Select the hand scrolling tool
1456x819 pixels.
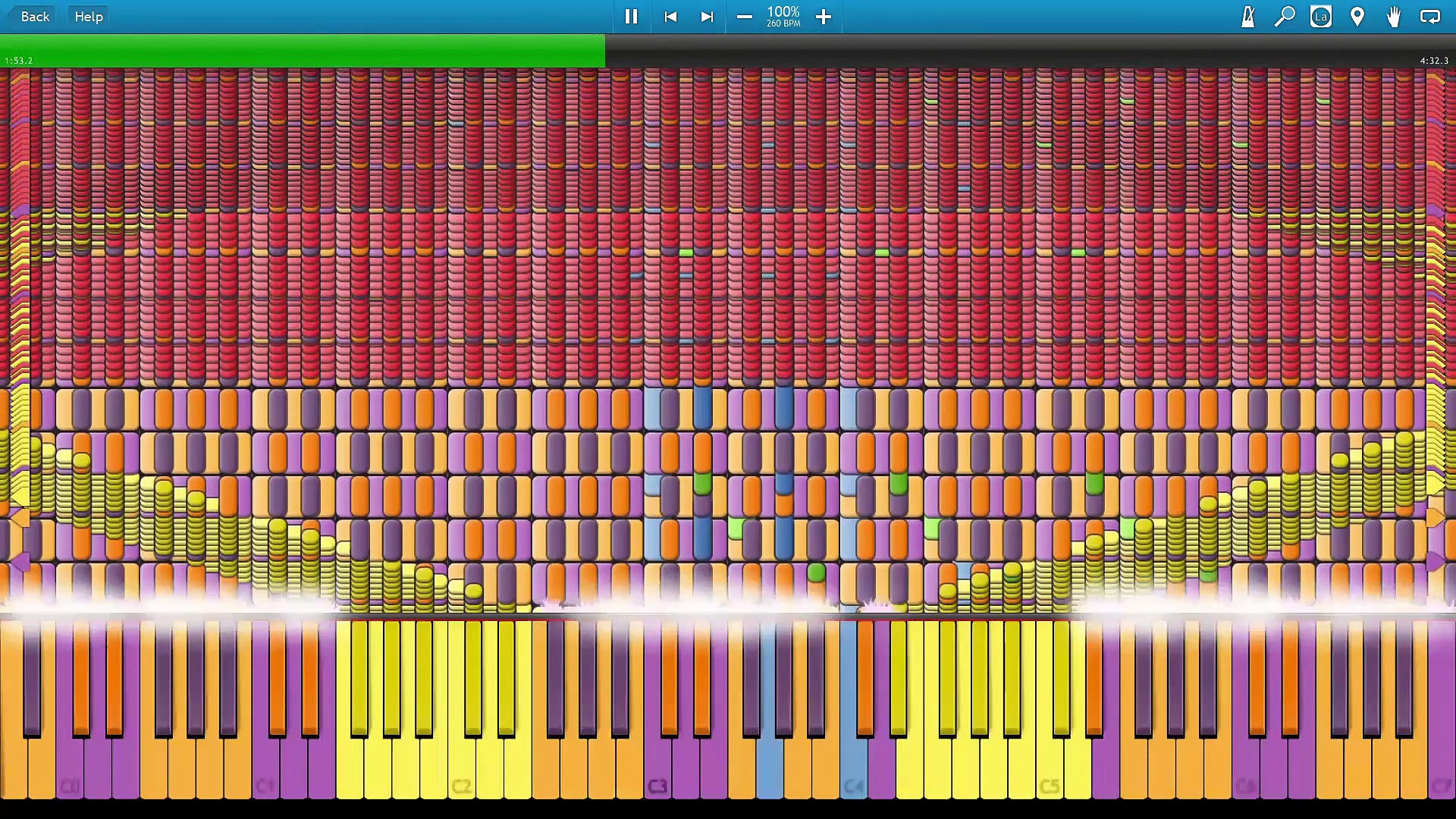click(1394, 16)
